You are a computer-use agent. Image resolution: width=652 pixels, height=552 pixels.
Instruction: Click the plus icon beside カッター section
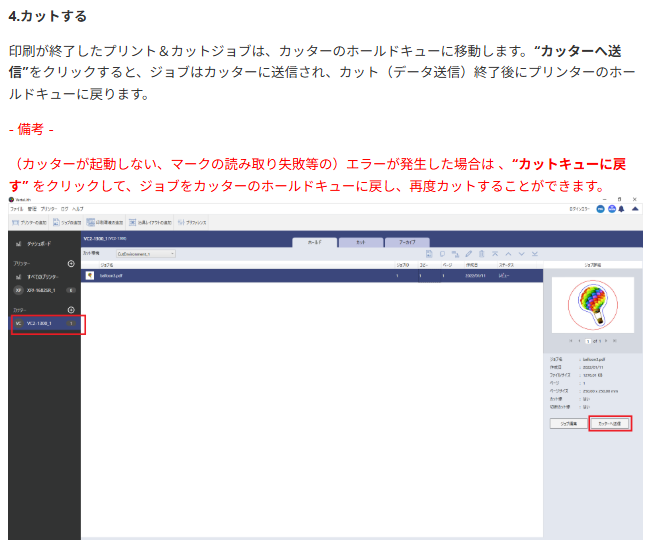(71, 310)
